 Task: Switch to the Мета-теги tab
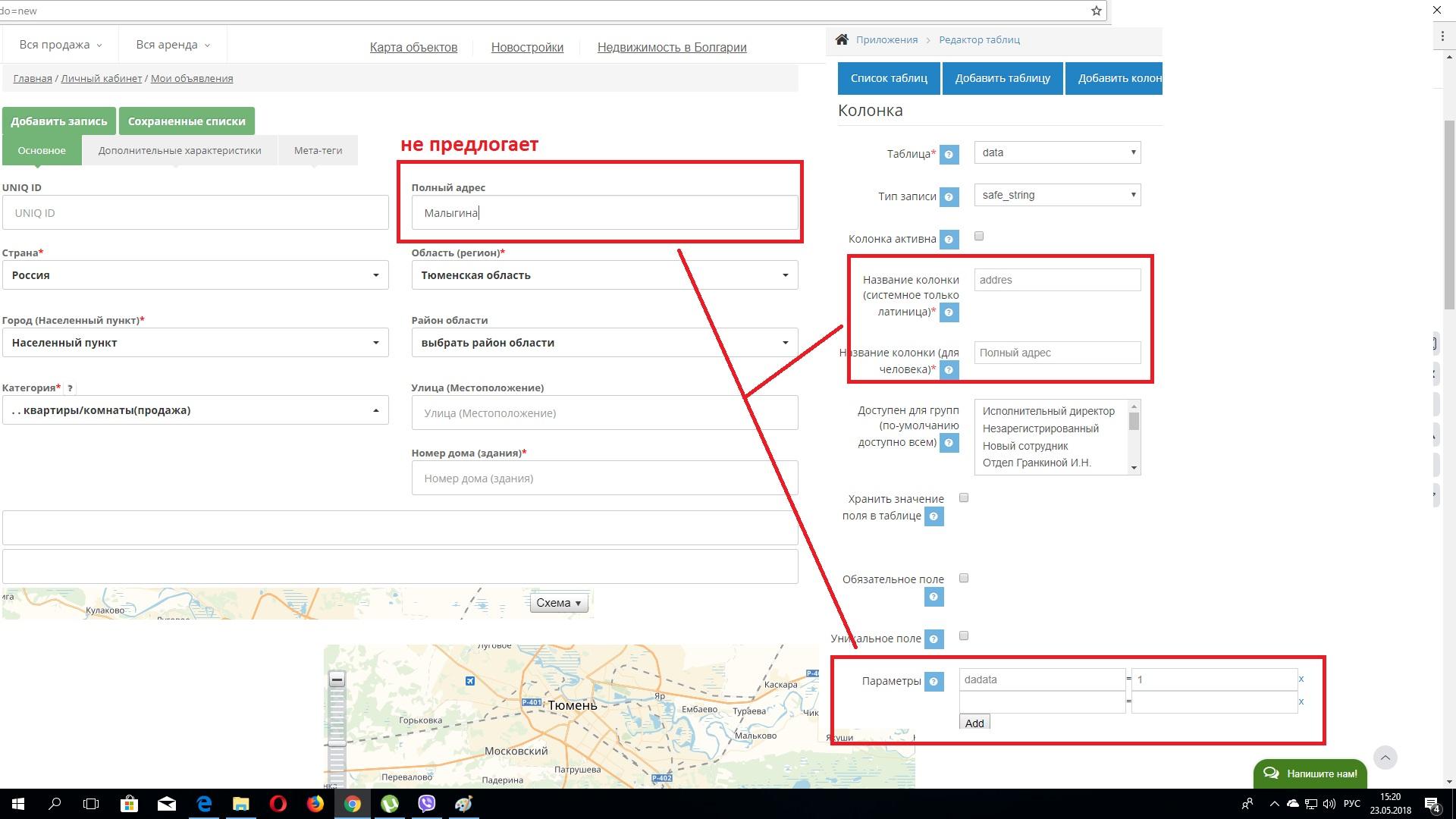point(318,150)
